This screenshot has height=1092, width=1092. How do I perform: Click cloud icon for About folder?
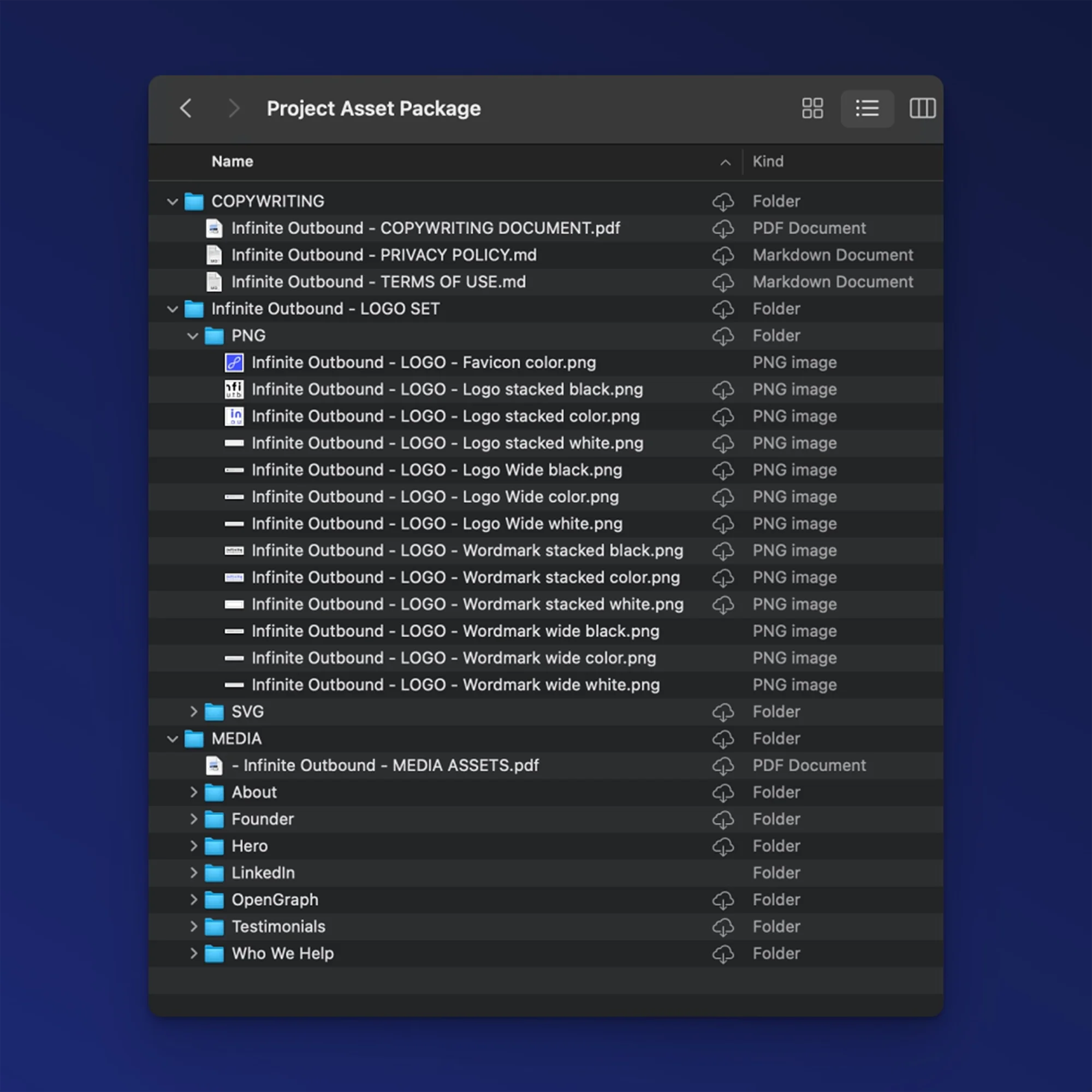coord(723,792)
